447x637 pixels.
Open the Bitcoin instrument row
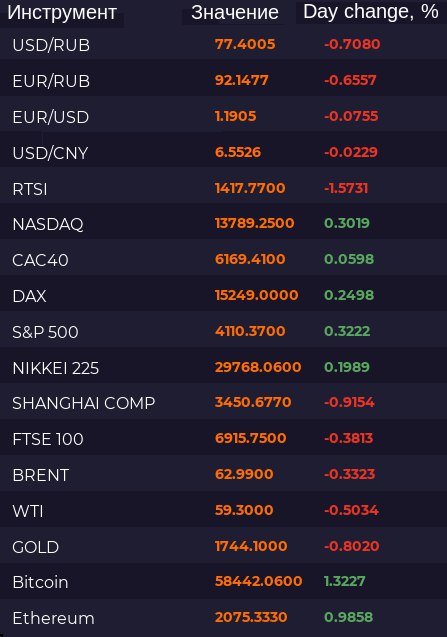[224, 582]
